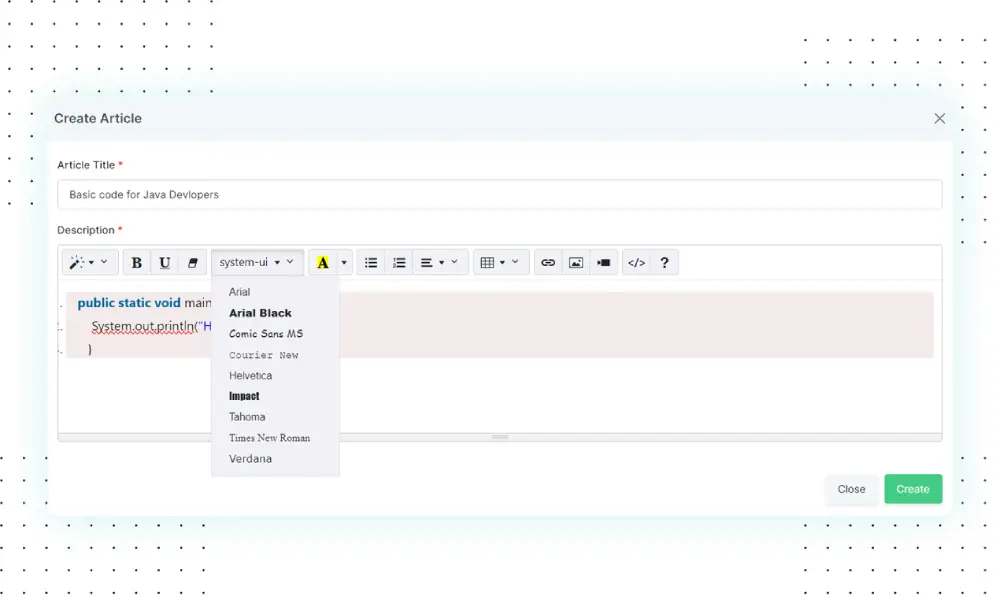Click the Article Title input field
This screenshot has width=1000, height=614.
pyautogui.click(x=500, y=194)
